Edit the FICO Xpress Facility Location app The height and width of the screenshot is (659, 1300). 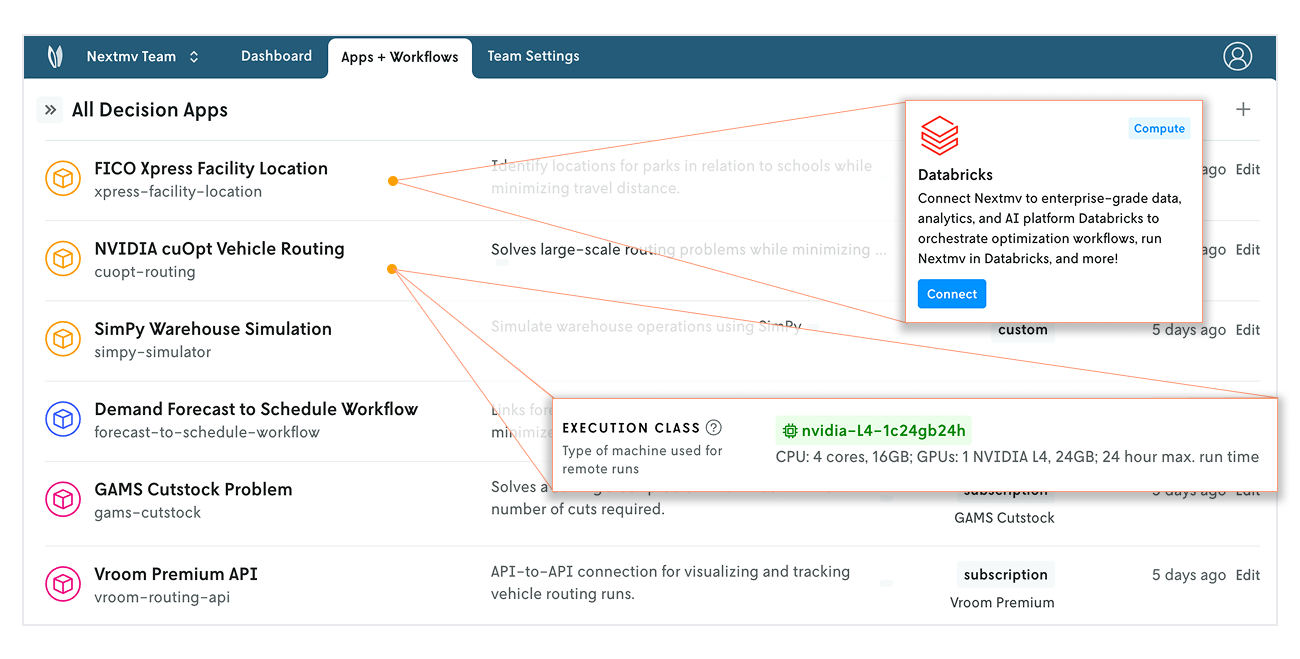(1247, 170)
